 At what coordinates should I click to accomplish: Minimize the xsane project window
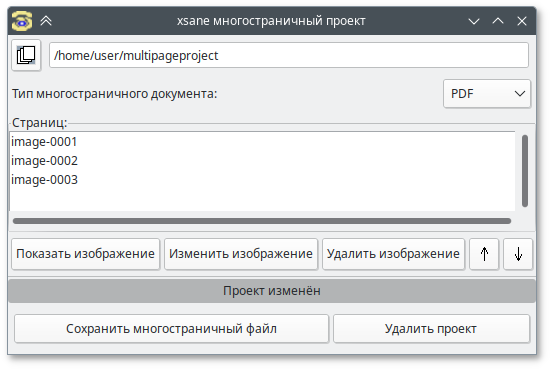[x=474, y=21]
